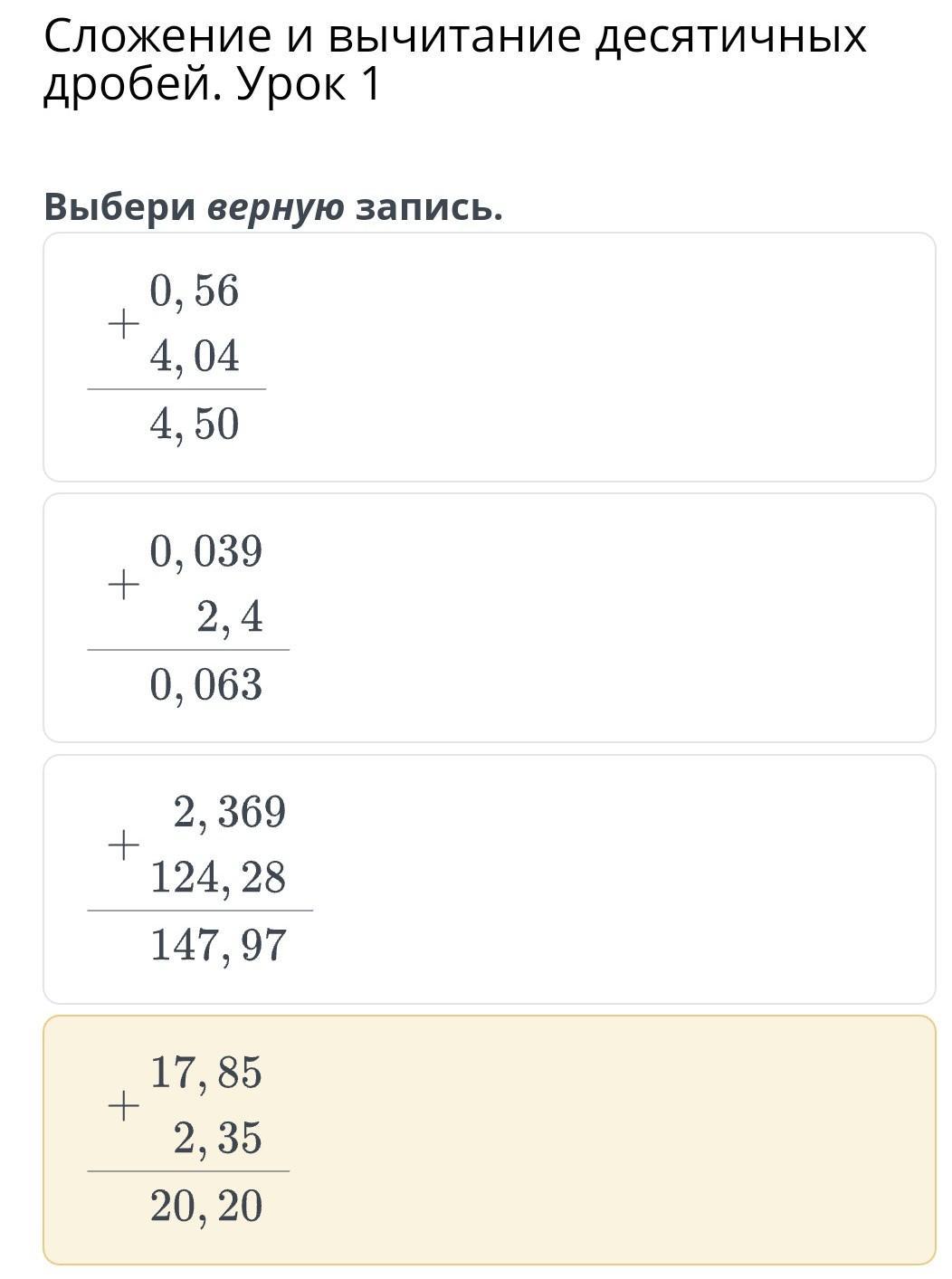Click the lesson title 'Сложение и вычитание десятичных дробей'
Viewport: 952px width, 1279px height.
pyautogui.click(x=455, y=61)
